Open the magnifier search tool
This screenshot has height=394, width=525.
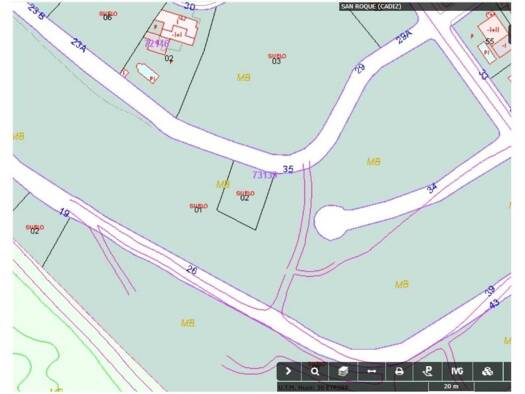(315, 371)
